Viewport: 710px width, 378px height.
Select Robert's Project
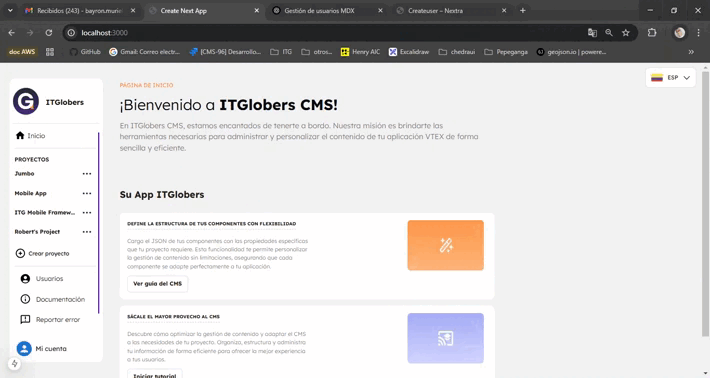click(37, 232)
